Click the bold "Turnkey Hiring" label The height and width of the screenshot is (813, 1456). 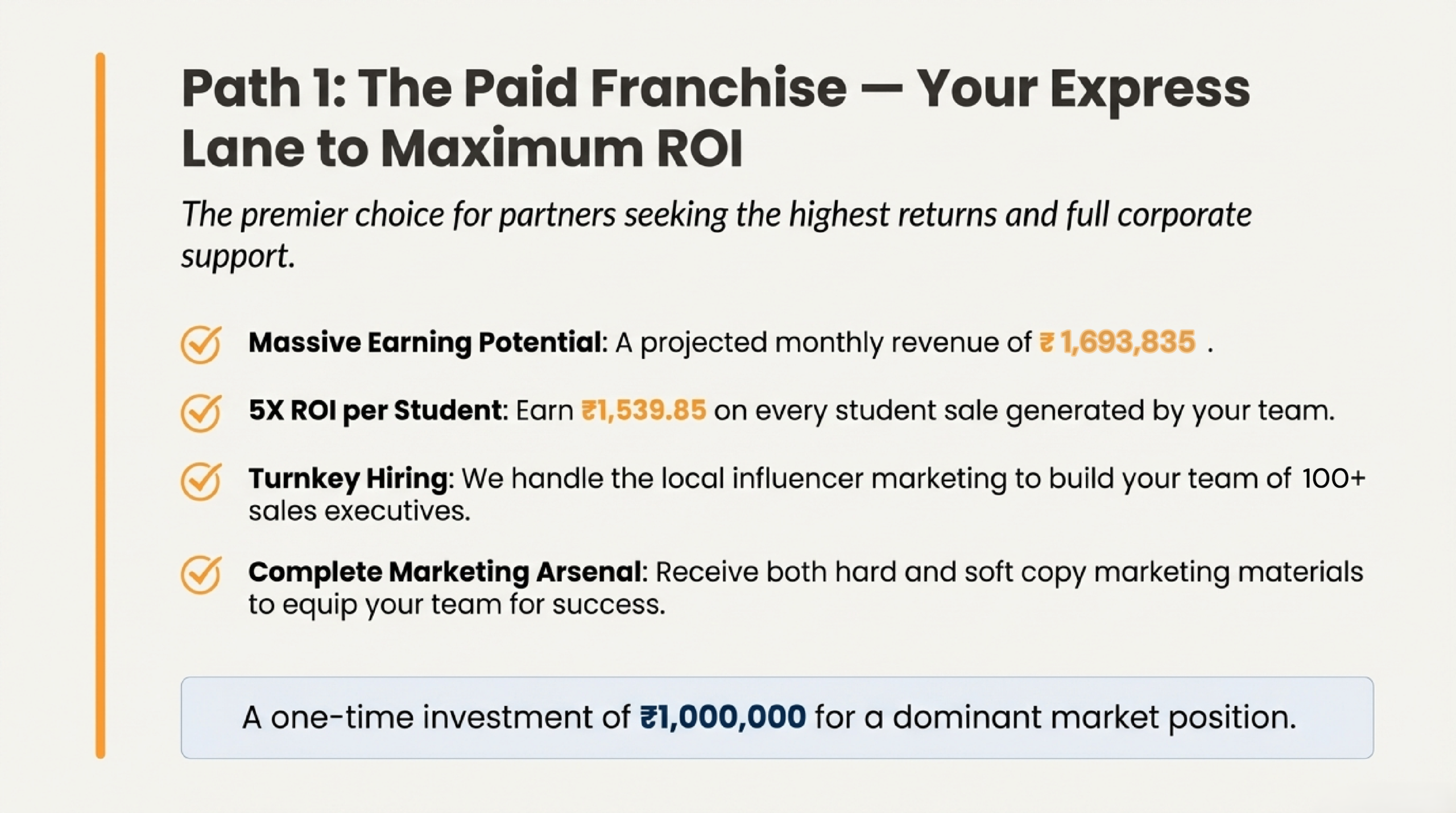click(x=348, y=478)
